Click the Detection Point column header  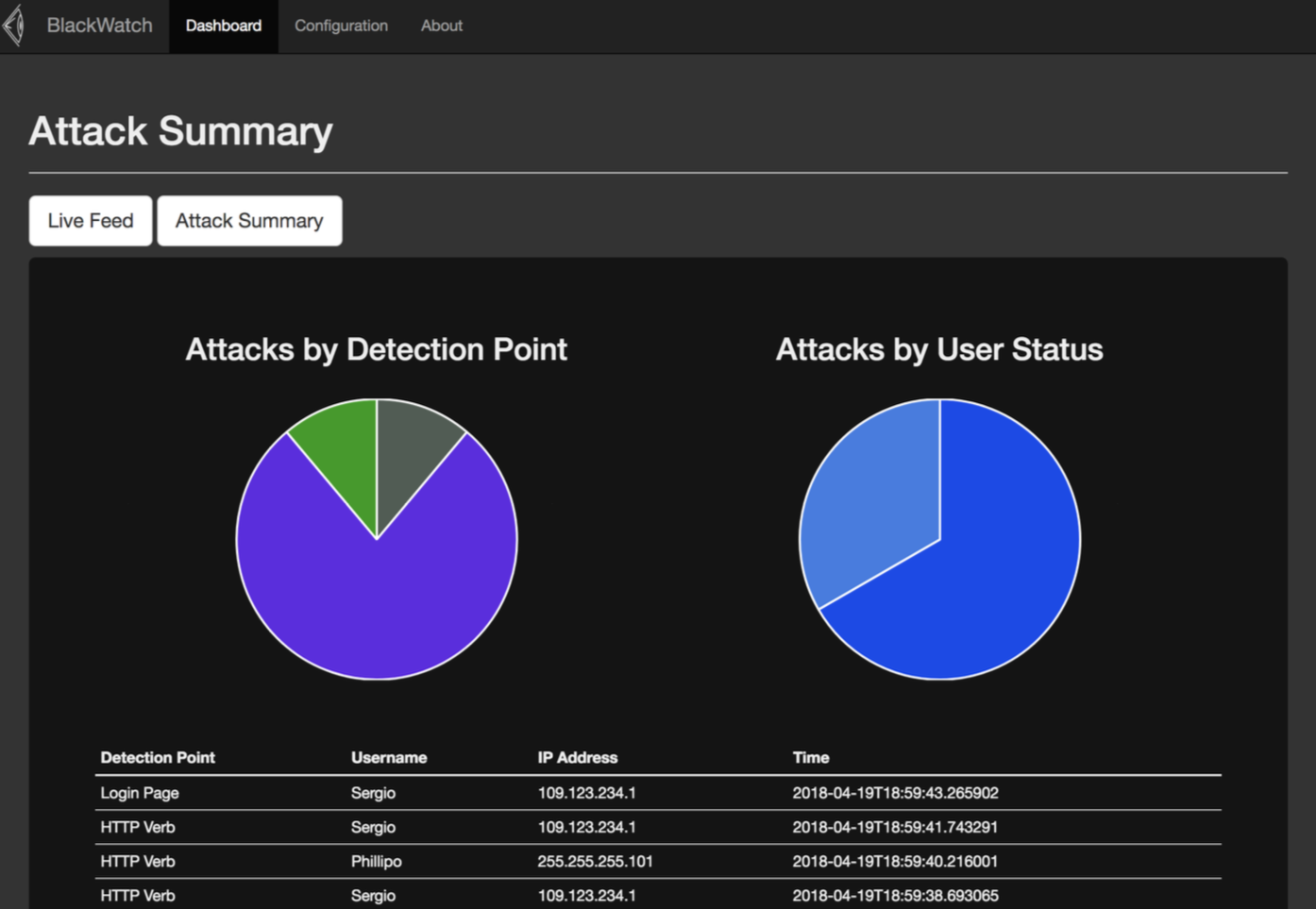point(158,757)
